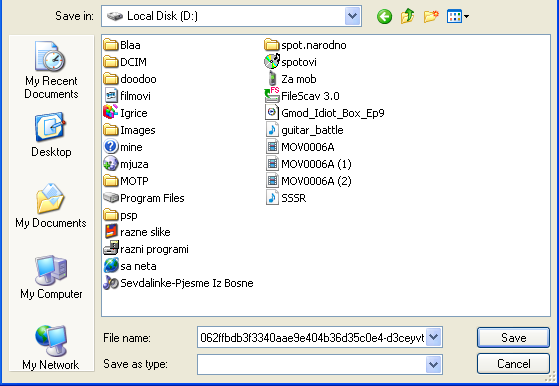Select the FileScav 3.0 icon
Image resolution: width=559 pixels, height=386 pixels.
[x=272, y=96]
